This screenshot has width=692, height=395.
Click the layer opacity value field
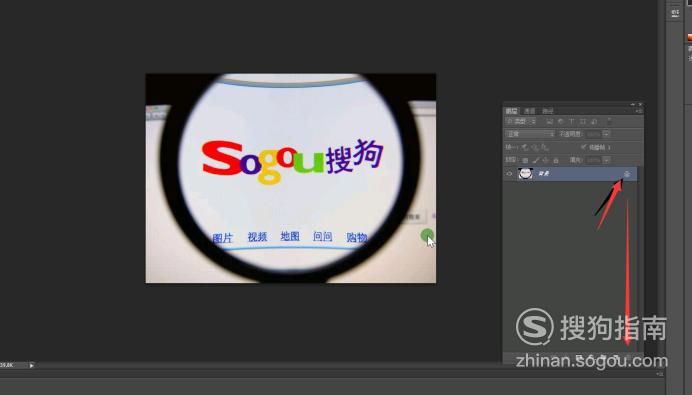coord(593,134)
